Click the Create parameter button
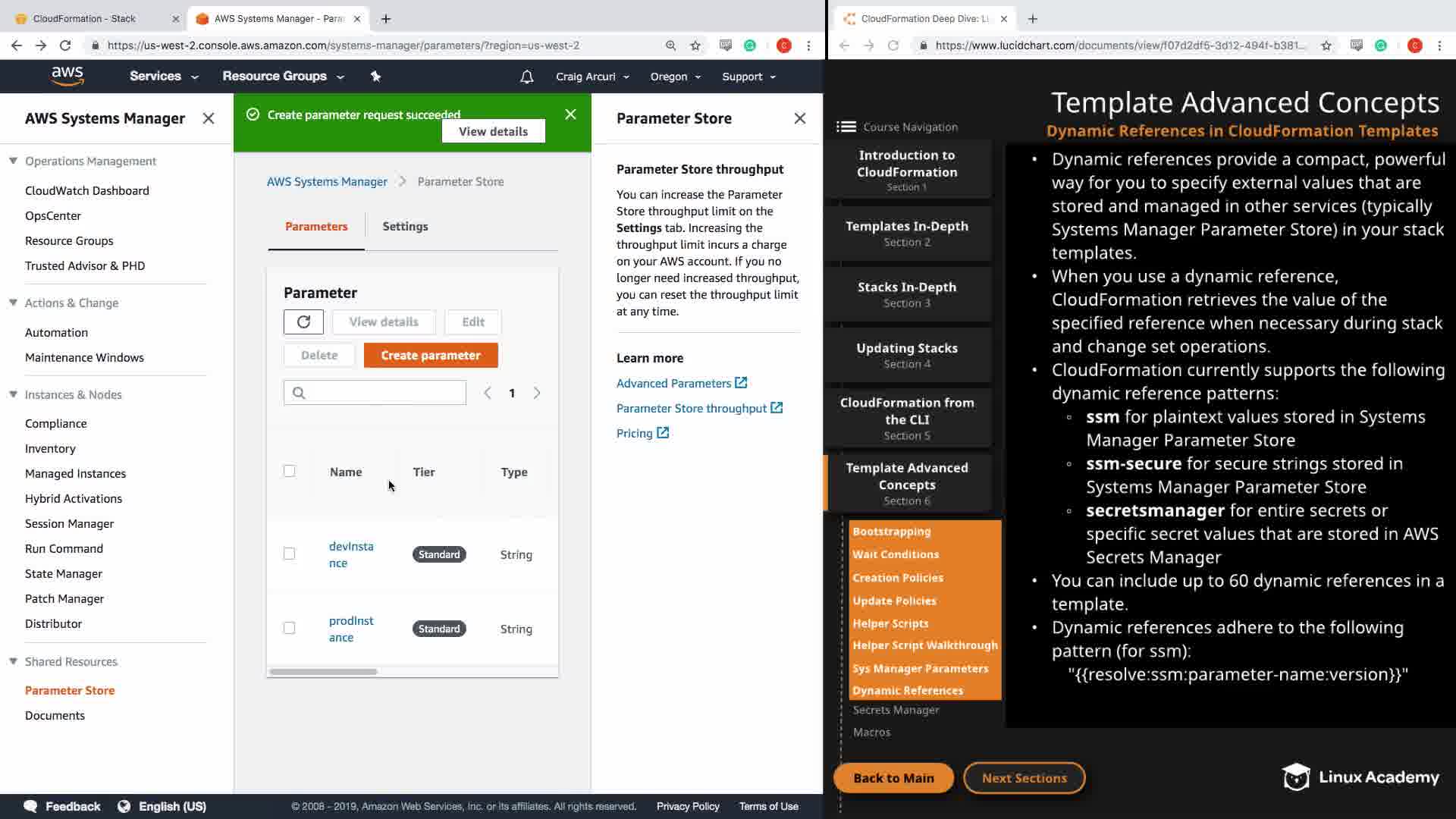This screenshot has width=1456, height=819. (430, 355)
